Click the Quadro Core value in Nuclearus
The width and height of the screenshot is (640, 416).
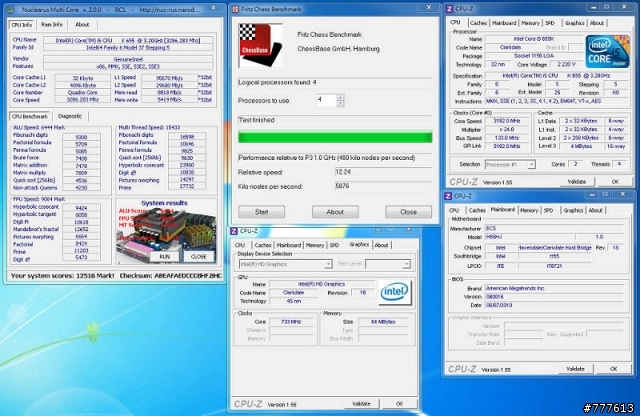tap(82, 93)
